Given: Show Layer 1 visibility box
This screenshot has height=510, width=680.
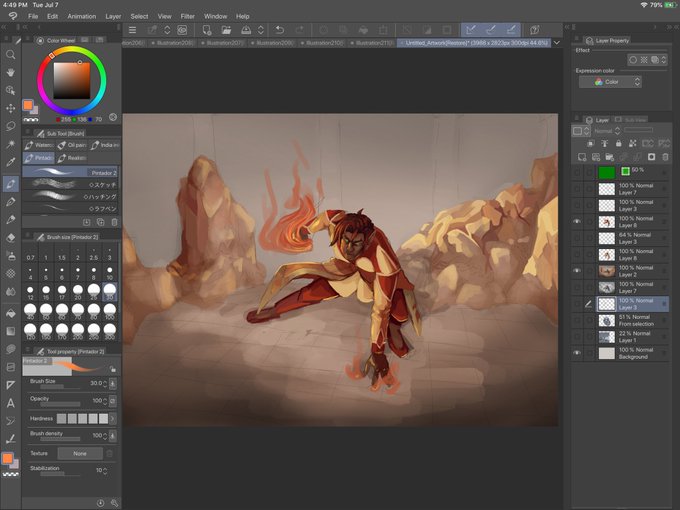Looking at the screenshot, I should [x=577, y=337].
